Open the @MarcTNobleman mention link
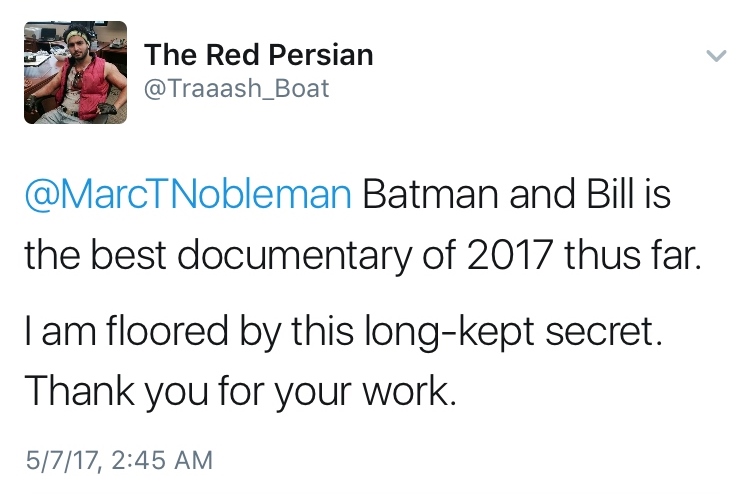750x495 pixels. (x=188, y=194)
